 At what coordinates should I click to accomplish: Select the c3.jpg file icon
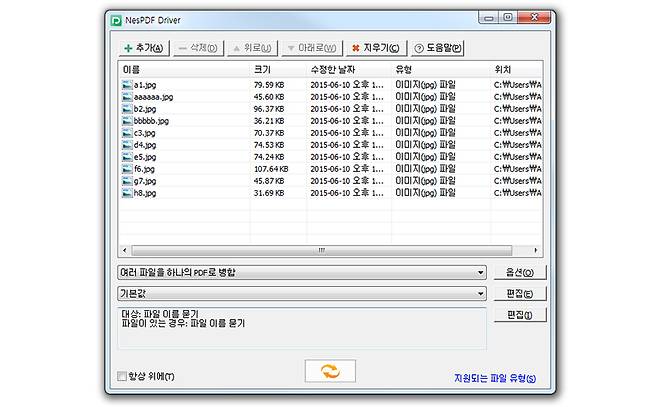coord(127,133)
